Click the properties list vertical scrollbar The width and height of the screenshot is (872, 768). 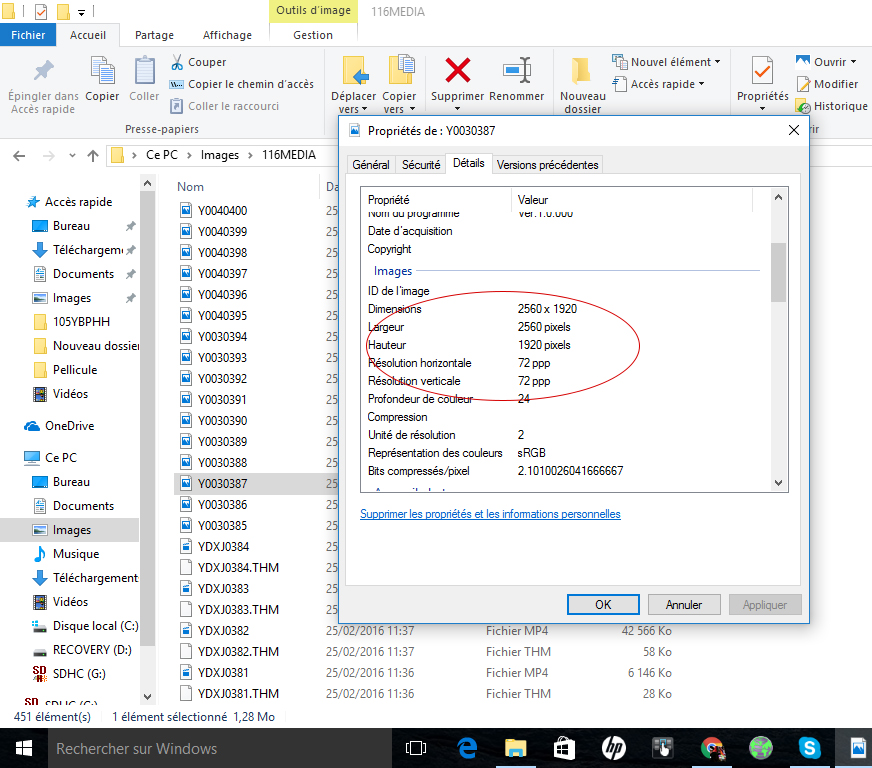coord(778,271)
